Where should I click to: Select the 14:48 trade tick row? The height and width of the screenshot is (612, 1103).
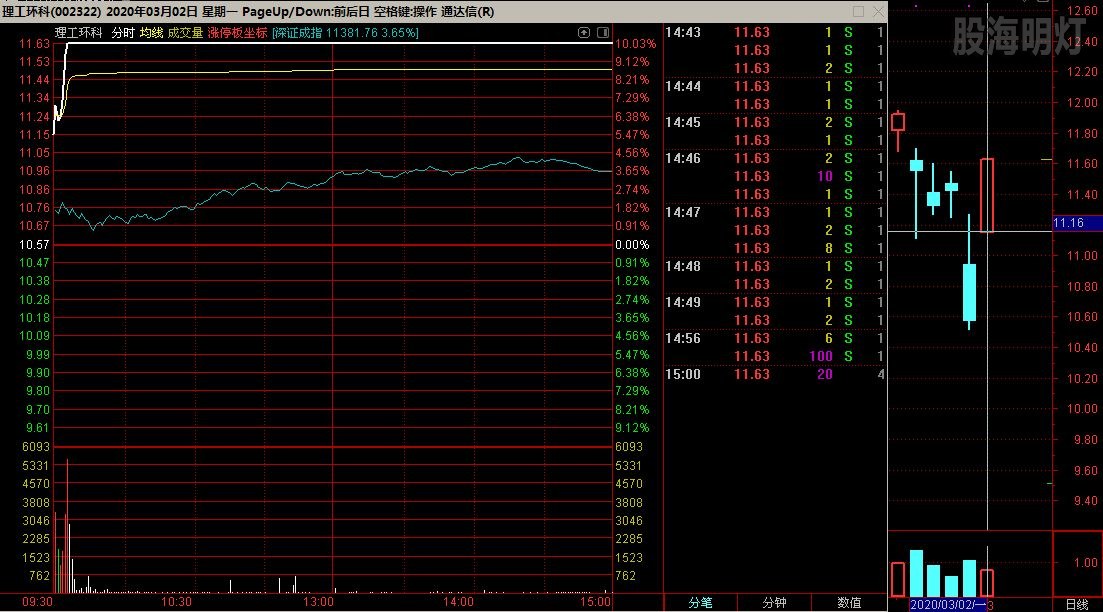774,267
